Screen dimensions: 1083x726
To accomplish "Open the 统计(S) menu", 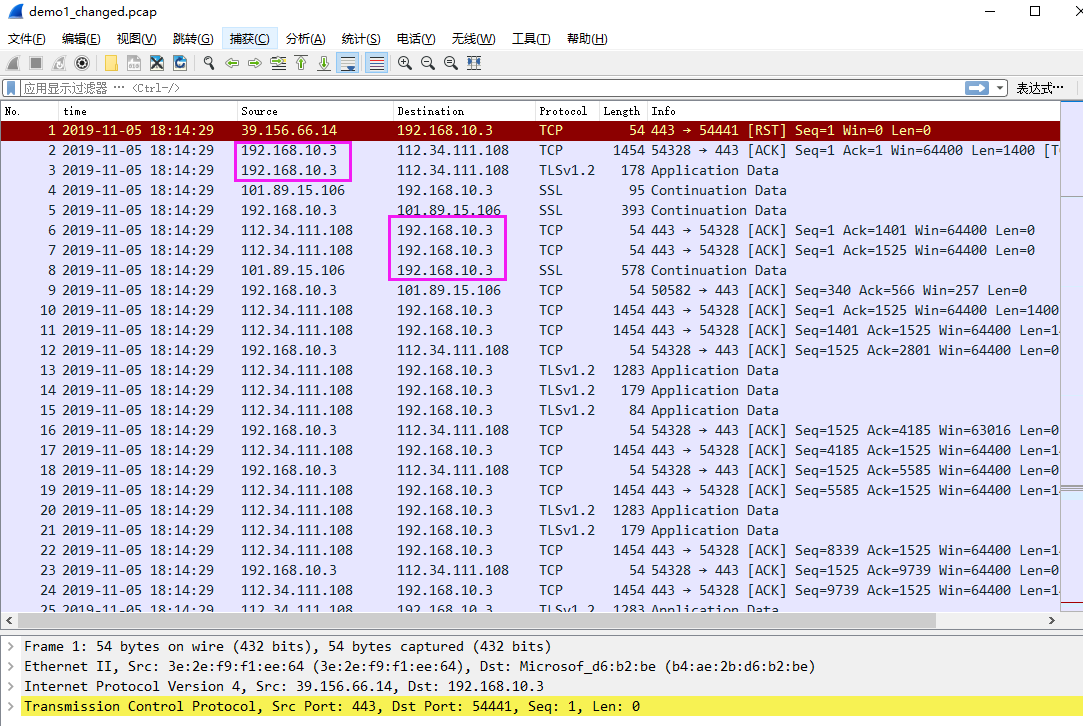I will [x=361, y=39].
